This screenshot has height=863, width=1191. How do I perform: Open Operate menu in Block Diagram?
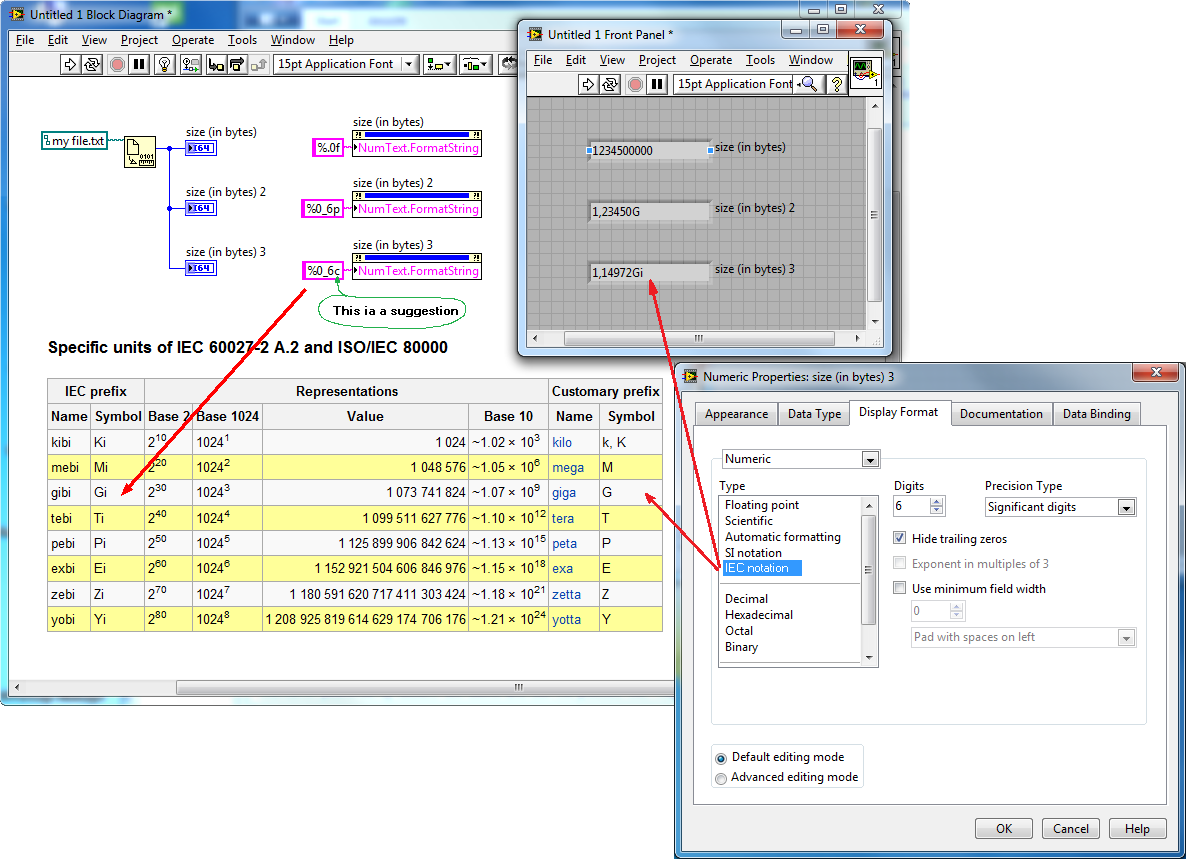pyautogui.click(x=193, y=40)
